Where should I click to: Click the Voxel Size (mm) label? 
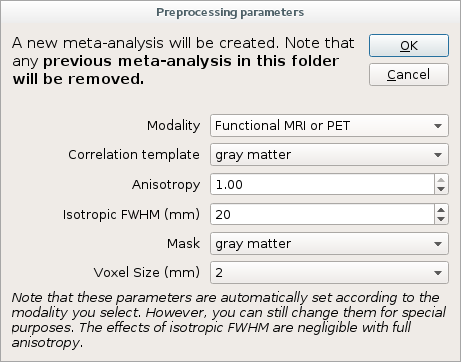tap(147, 273)
